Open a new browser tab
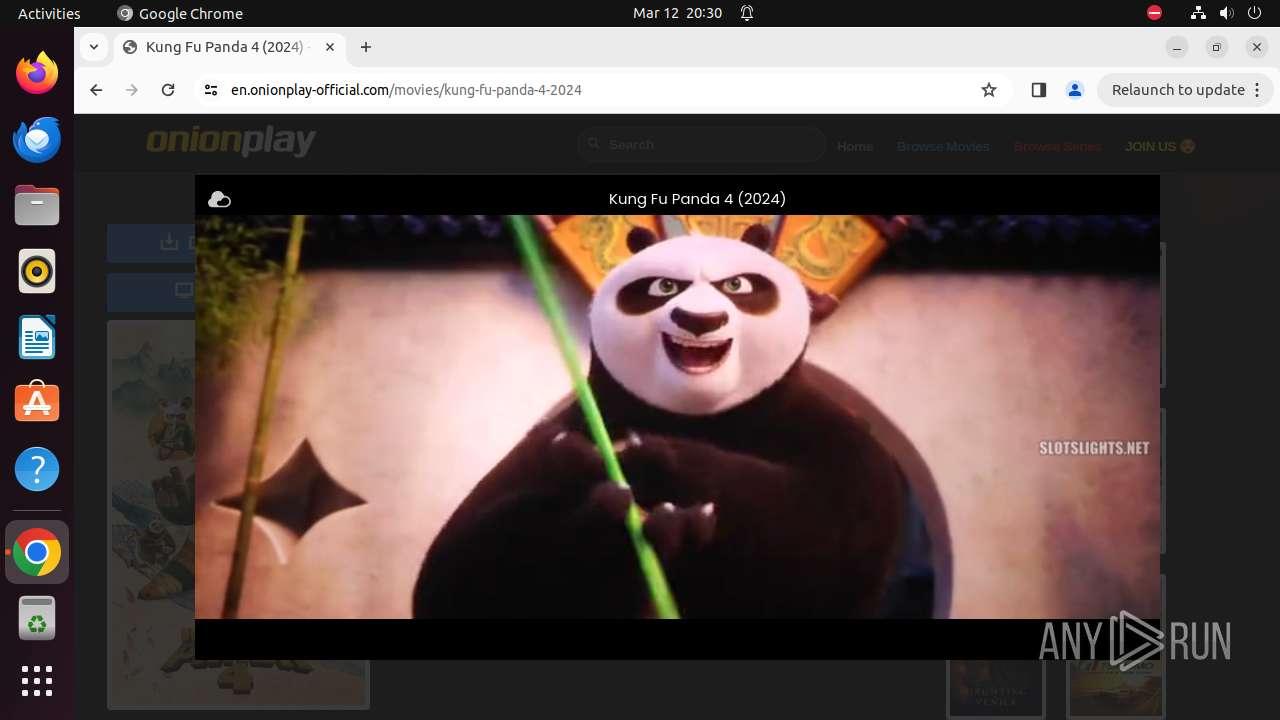This screenshot has width=1280, height=720. [366, 47]
